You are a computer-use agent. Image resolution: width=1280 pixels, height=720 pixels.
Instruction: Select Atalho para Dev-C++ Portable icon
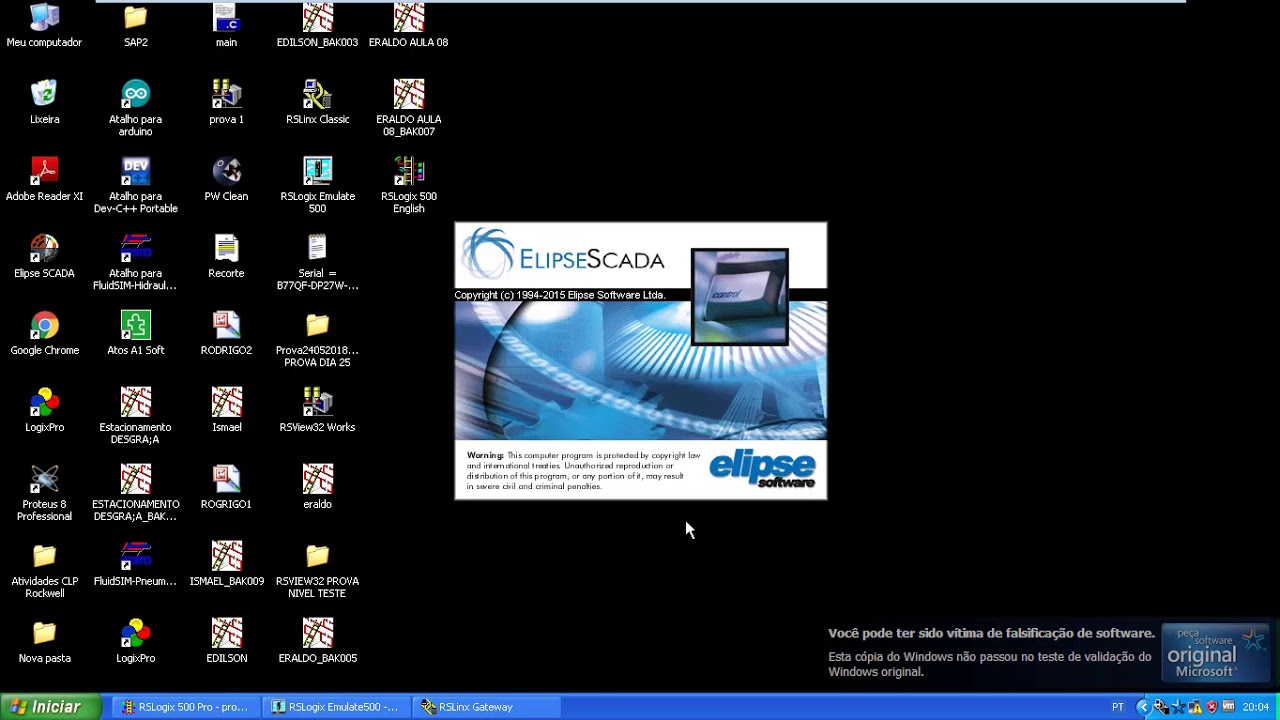click(136, 185)
